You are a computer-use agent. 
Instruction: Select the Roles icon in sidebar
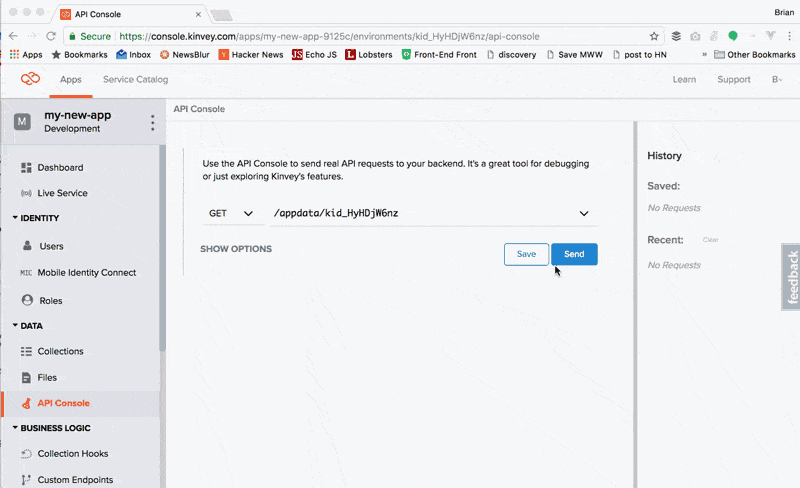[27, 300]
